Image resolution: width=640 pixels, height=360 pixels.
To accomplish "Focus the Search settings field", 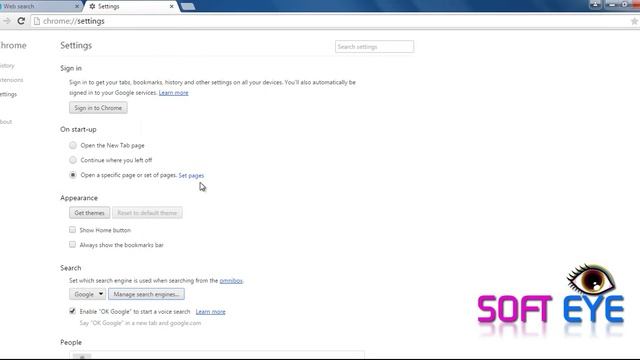I will (x=374, y=47).
